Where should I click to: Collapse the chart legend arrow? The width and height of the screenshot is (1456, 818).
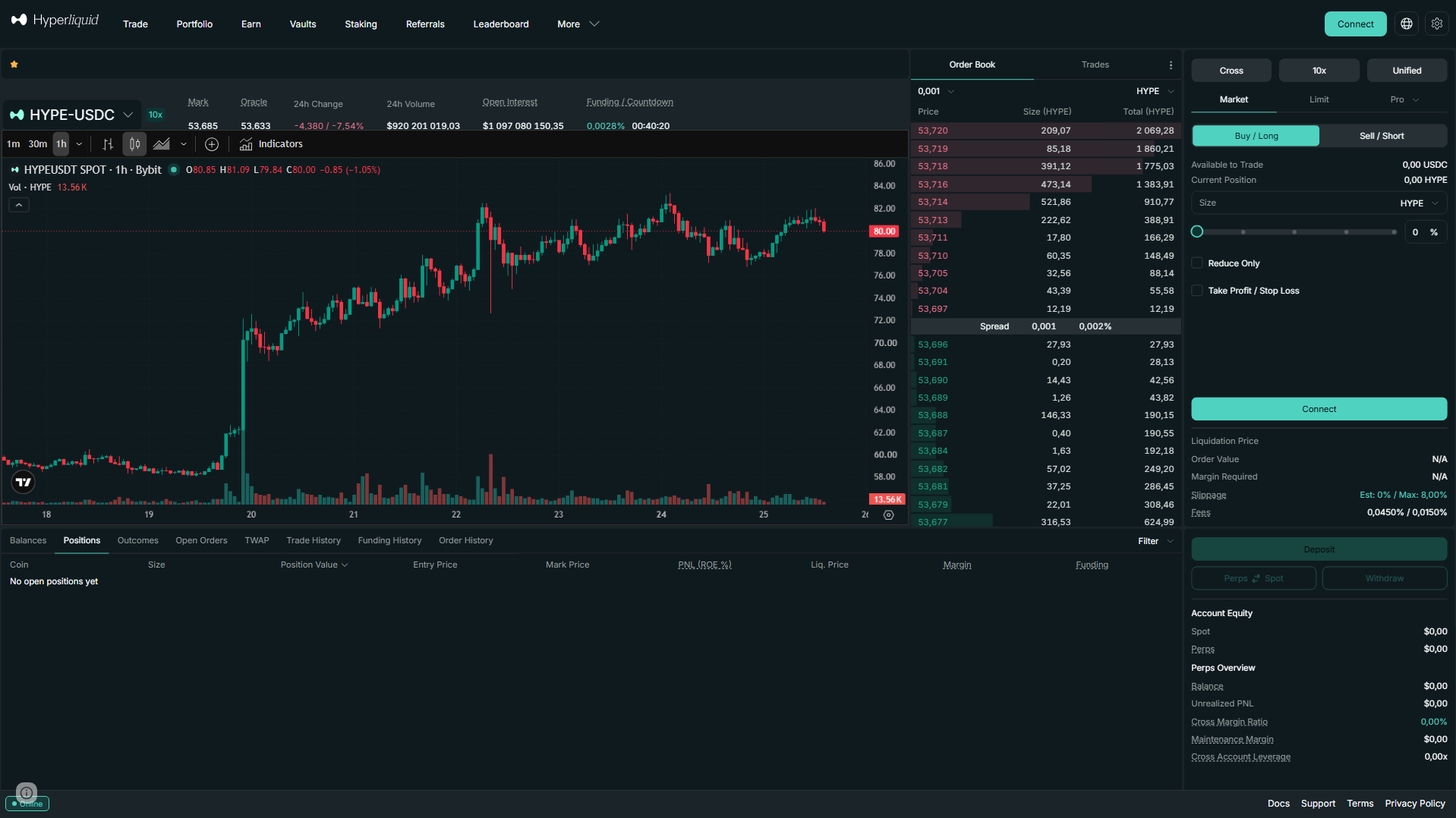tap(19, 205)
